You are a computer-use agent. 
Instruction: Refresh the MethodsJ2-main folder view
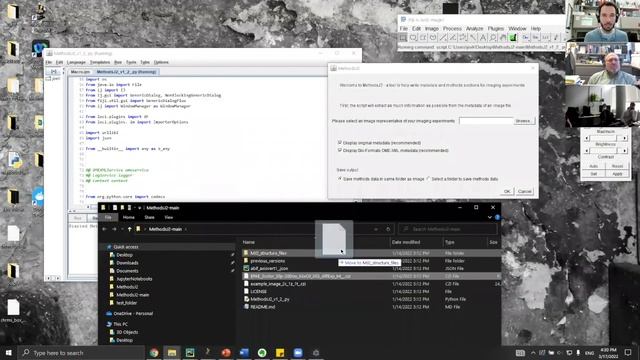point(388,229)
